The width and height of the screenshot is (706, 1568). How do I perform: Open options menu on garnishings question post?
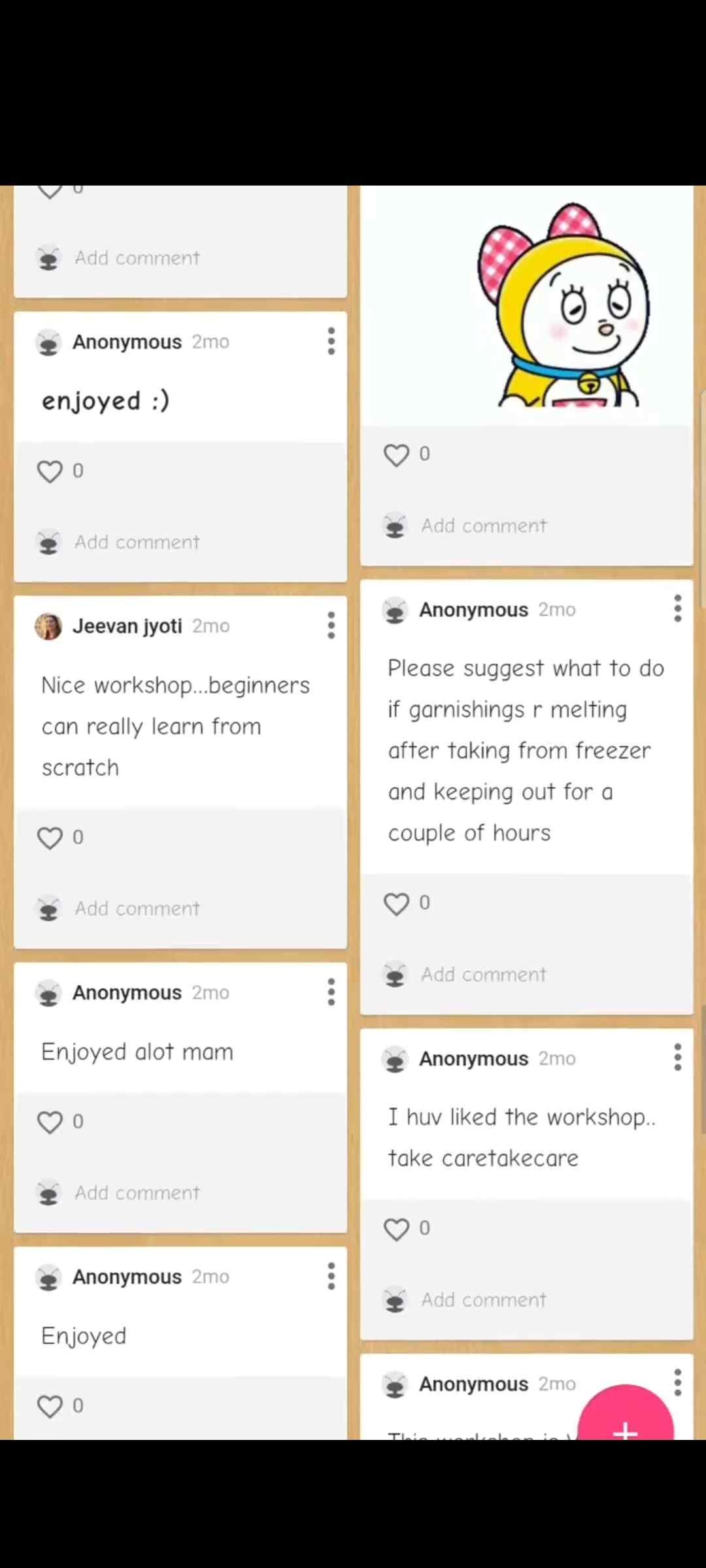coord(678,608)
